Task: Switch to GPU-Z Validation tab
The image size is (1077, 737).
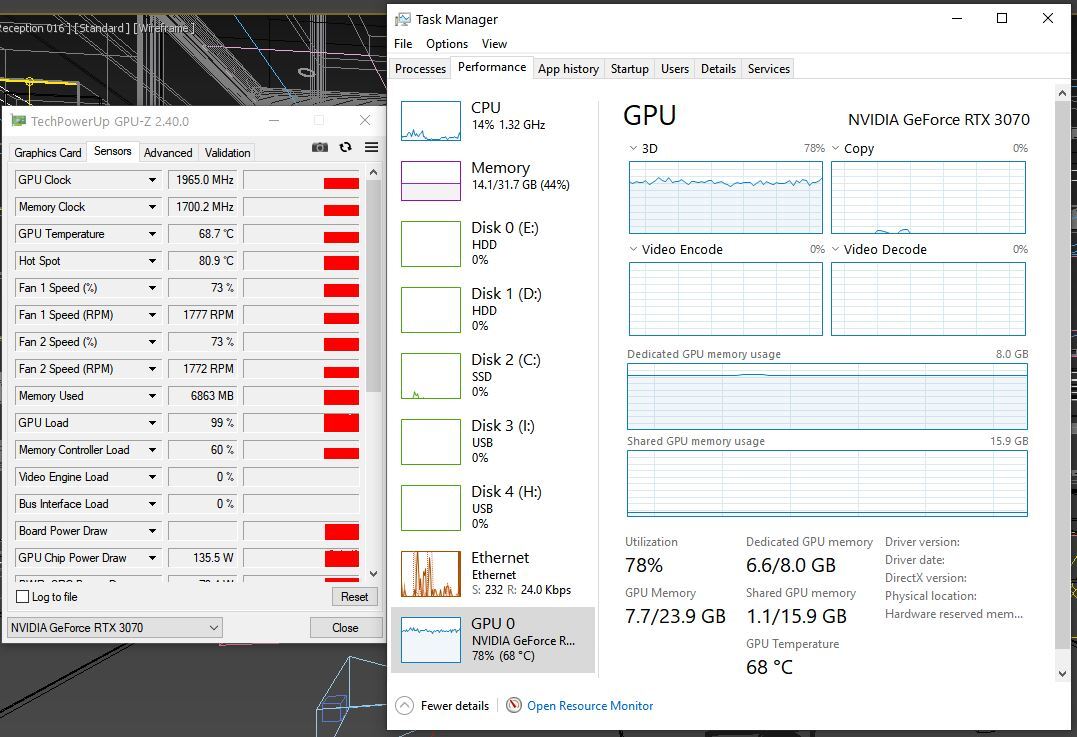Action: (x=227, y=152)
